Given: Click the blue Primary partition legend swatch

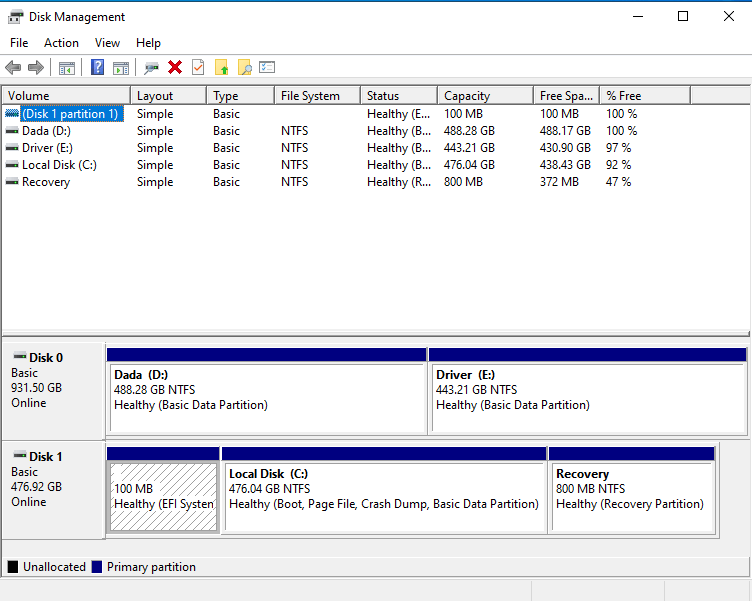Looking at the screenshot, I should tap(97, 567).
